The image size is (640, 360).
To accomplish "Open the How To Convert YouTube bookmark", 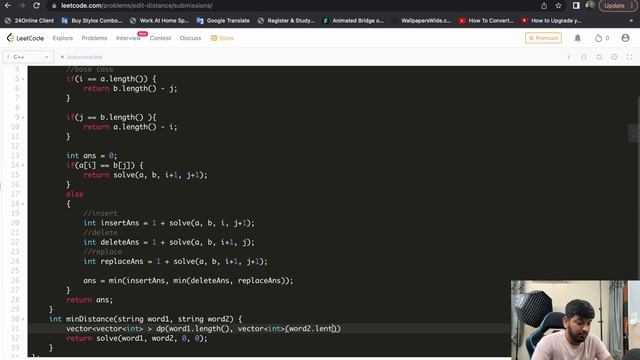I will point(486,20).
